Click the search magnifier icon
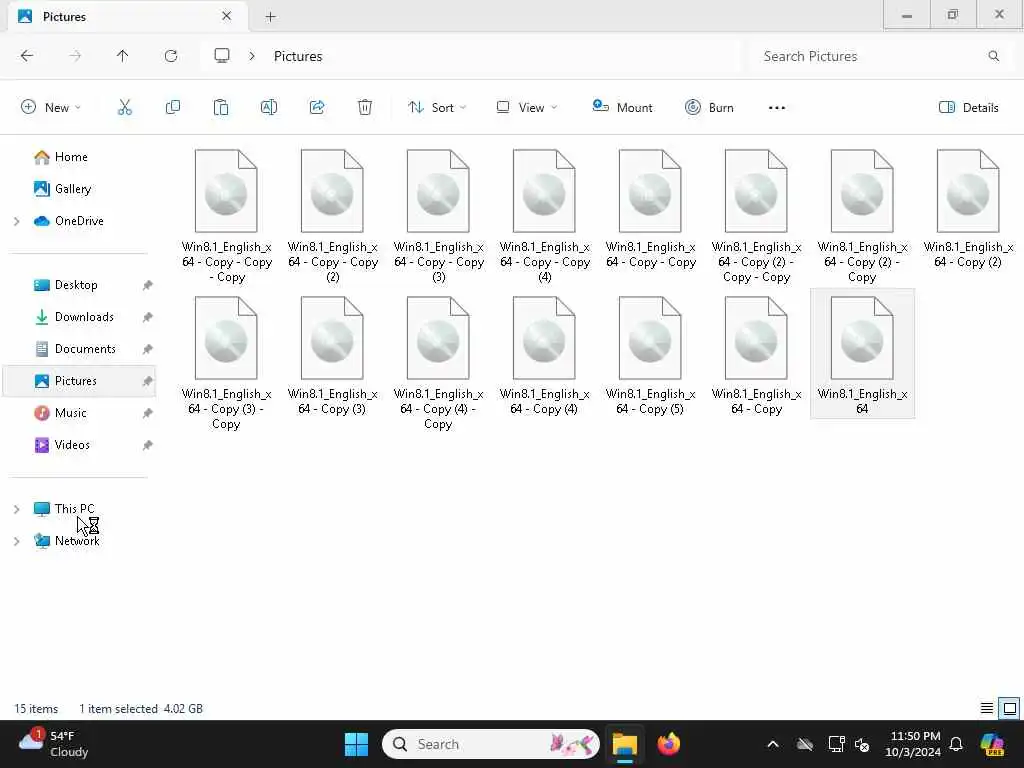 coord(993,56)
